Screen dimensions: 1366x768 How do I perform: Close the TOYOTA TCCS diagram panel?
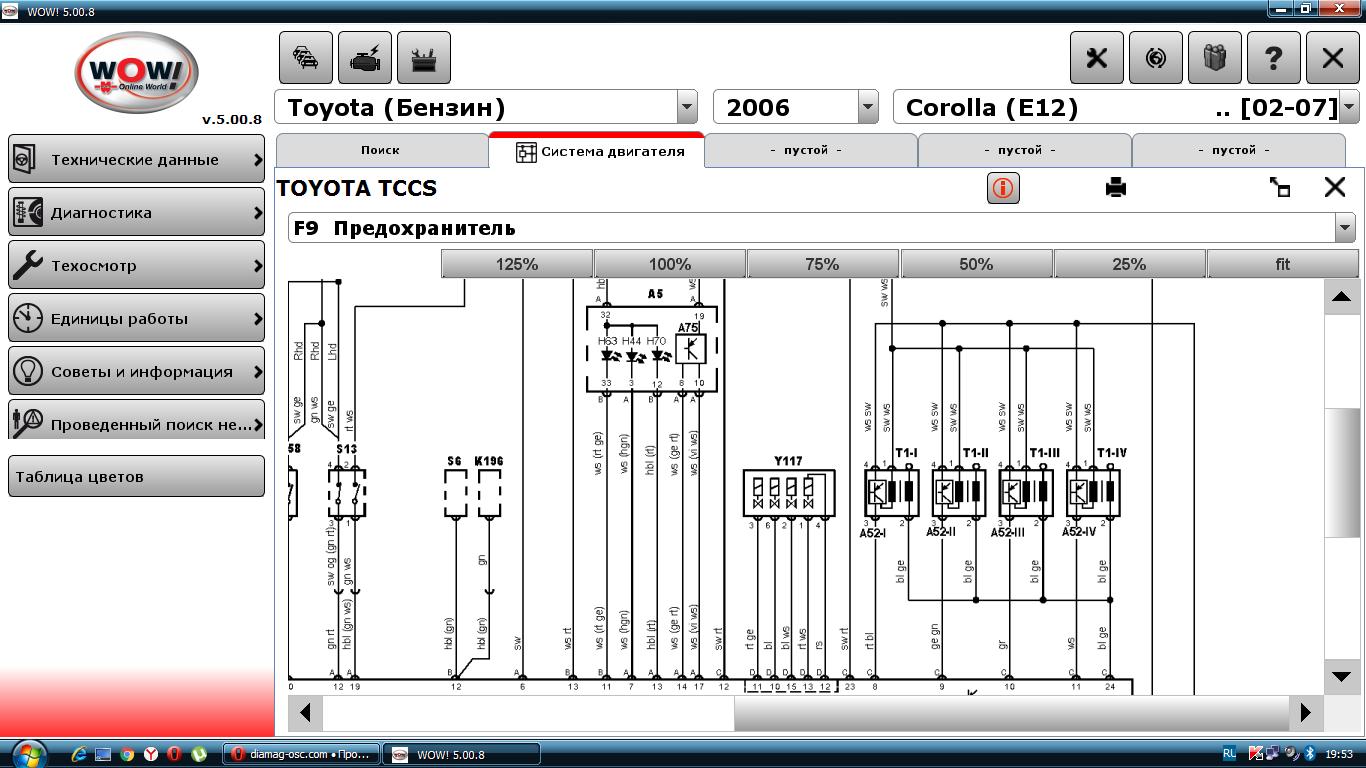pyautogui.click(x=1335, y=187)
